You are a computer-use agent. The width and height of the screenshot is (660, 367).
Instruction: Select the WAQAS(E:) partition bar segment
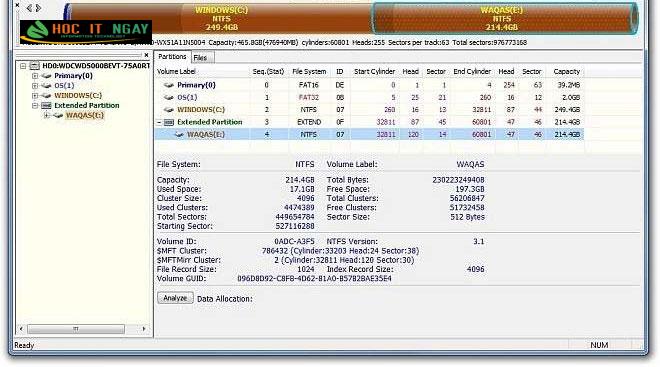coord(504,19)
